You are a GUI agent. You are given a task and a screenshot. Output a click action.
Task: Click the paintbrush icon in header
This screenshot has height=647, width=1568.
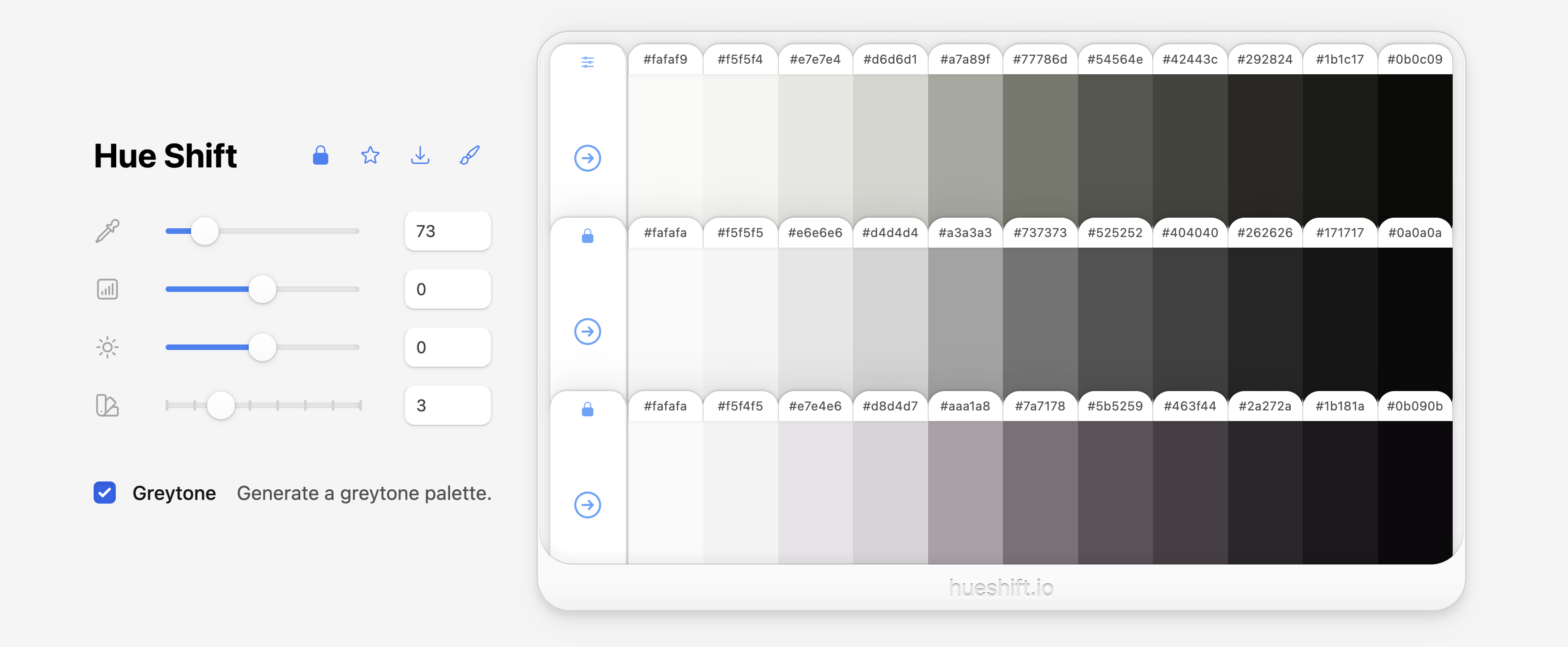[x=469, y=156]
